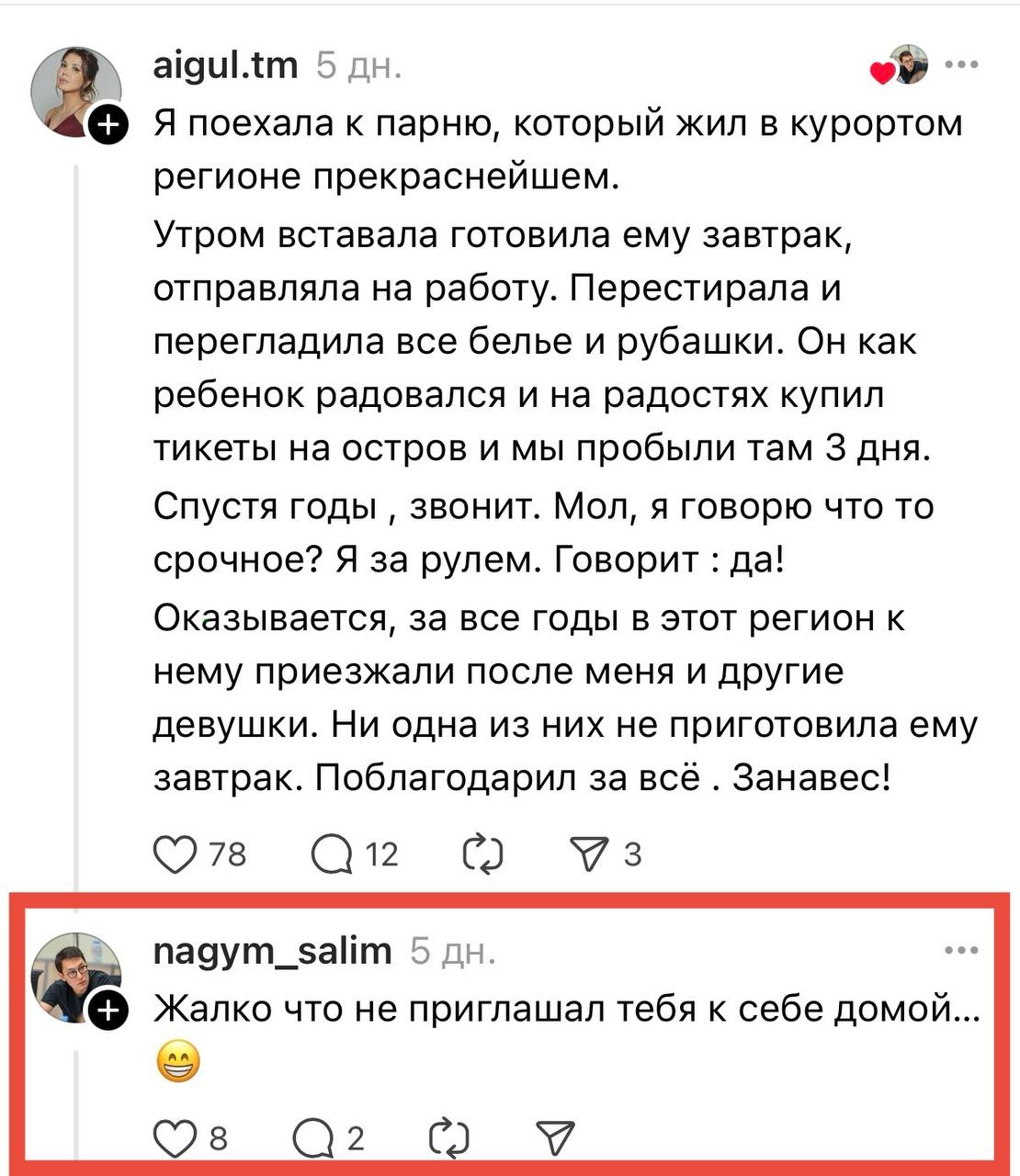Share nagym_salim's reply via the paper-plane icon
The height and width of the screenshot is (1176, 1020).
point(554,1138)
